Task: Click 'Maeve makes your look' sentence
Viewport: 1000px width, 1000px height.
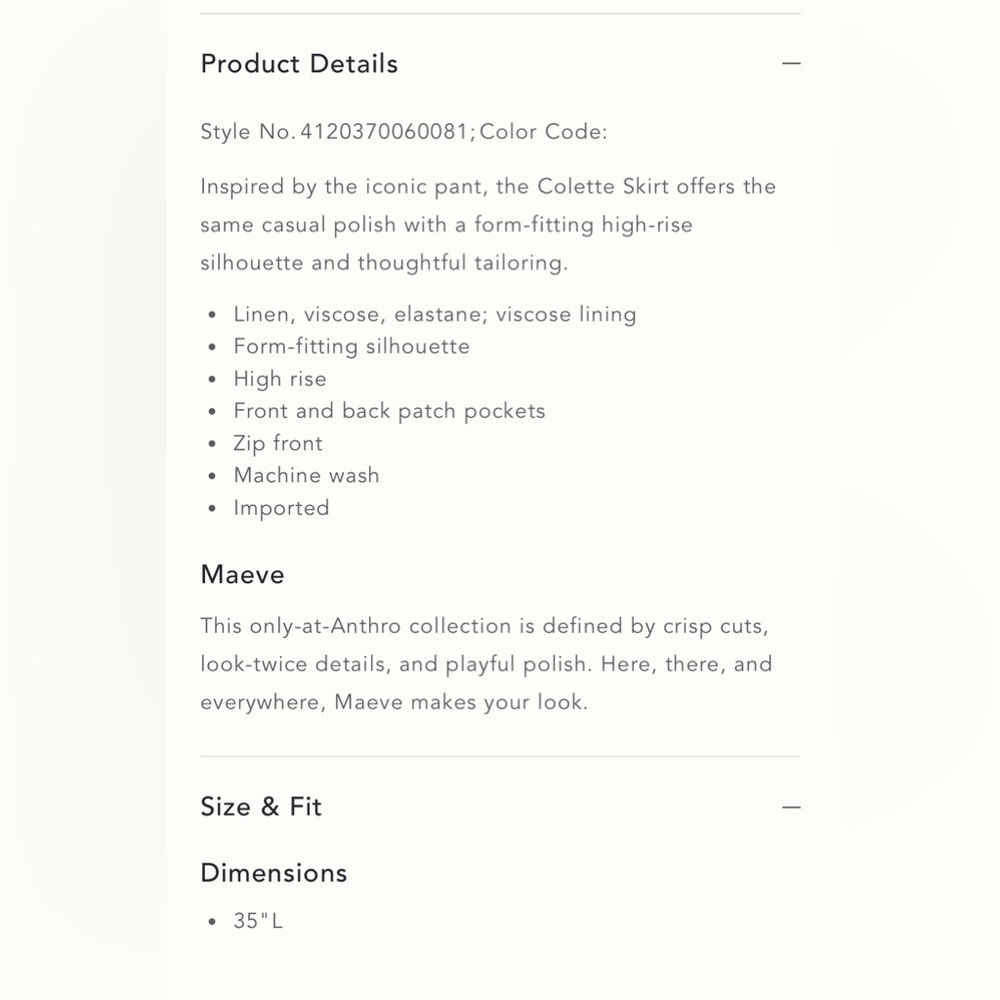Action: 460,702
